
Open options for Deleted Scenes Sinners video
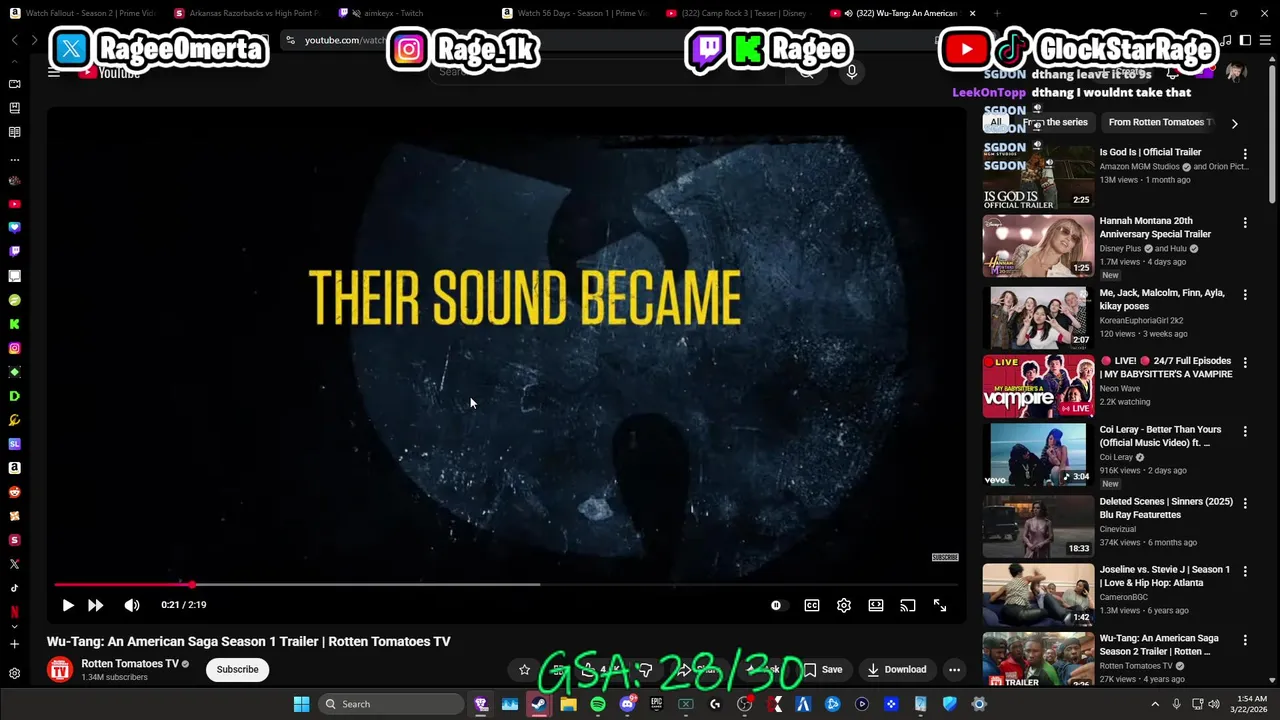tap(1245, 503)
